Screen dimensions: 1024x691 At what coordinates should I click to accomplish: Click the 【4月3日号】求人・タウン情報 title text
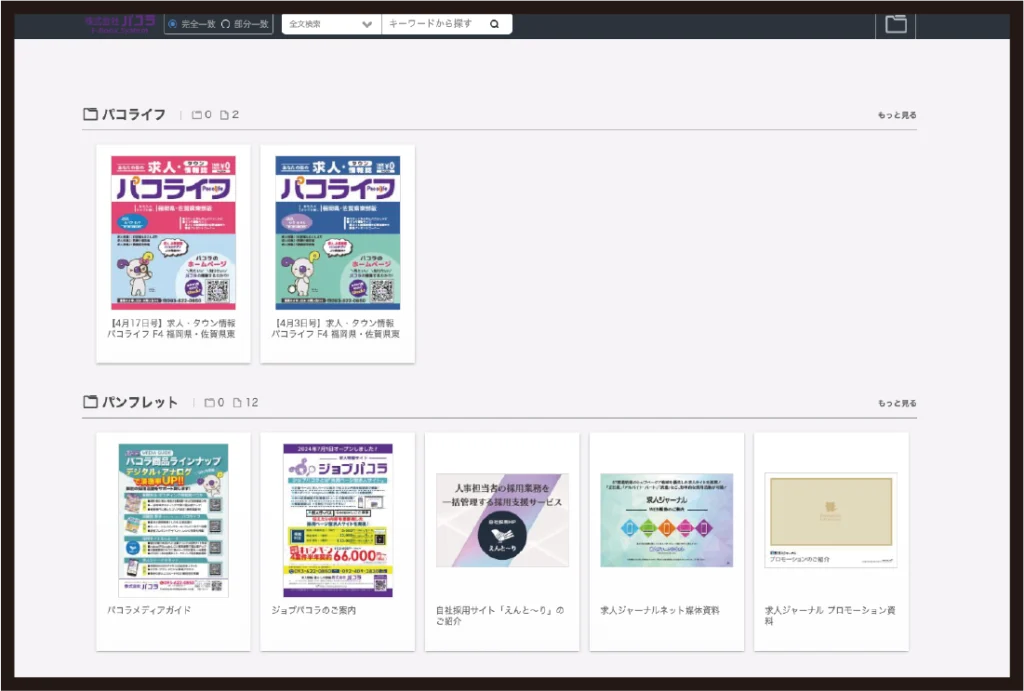coord(336,329)
